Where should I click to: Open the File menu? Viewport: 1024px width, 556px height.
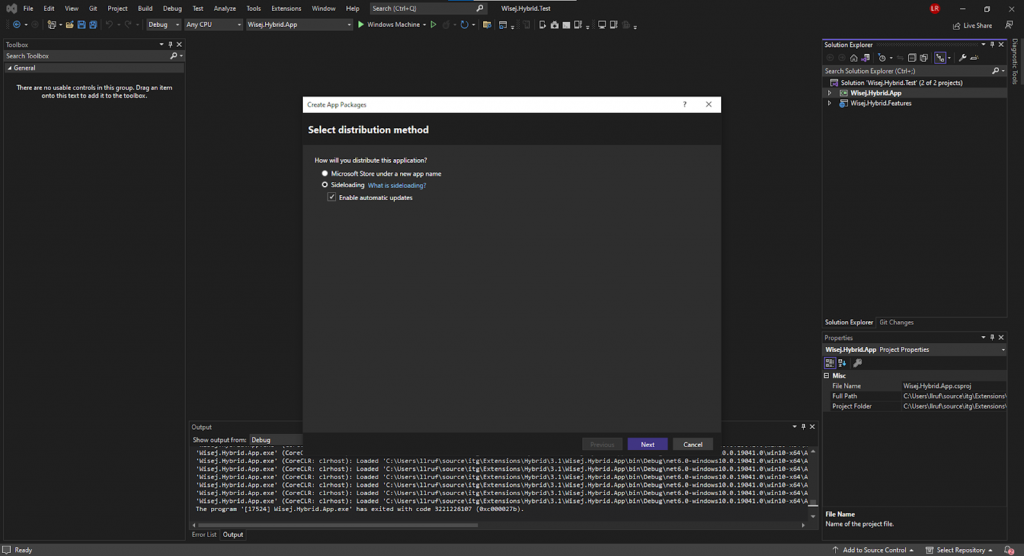point(28,8)
